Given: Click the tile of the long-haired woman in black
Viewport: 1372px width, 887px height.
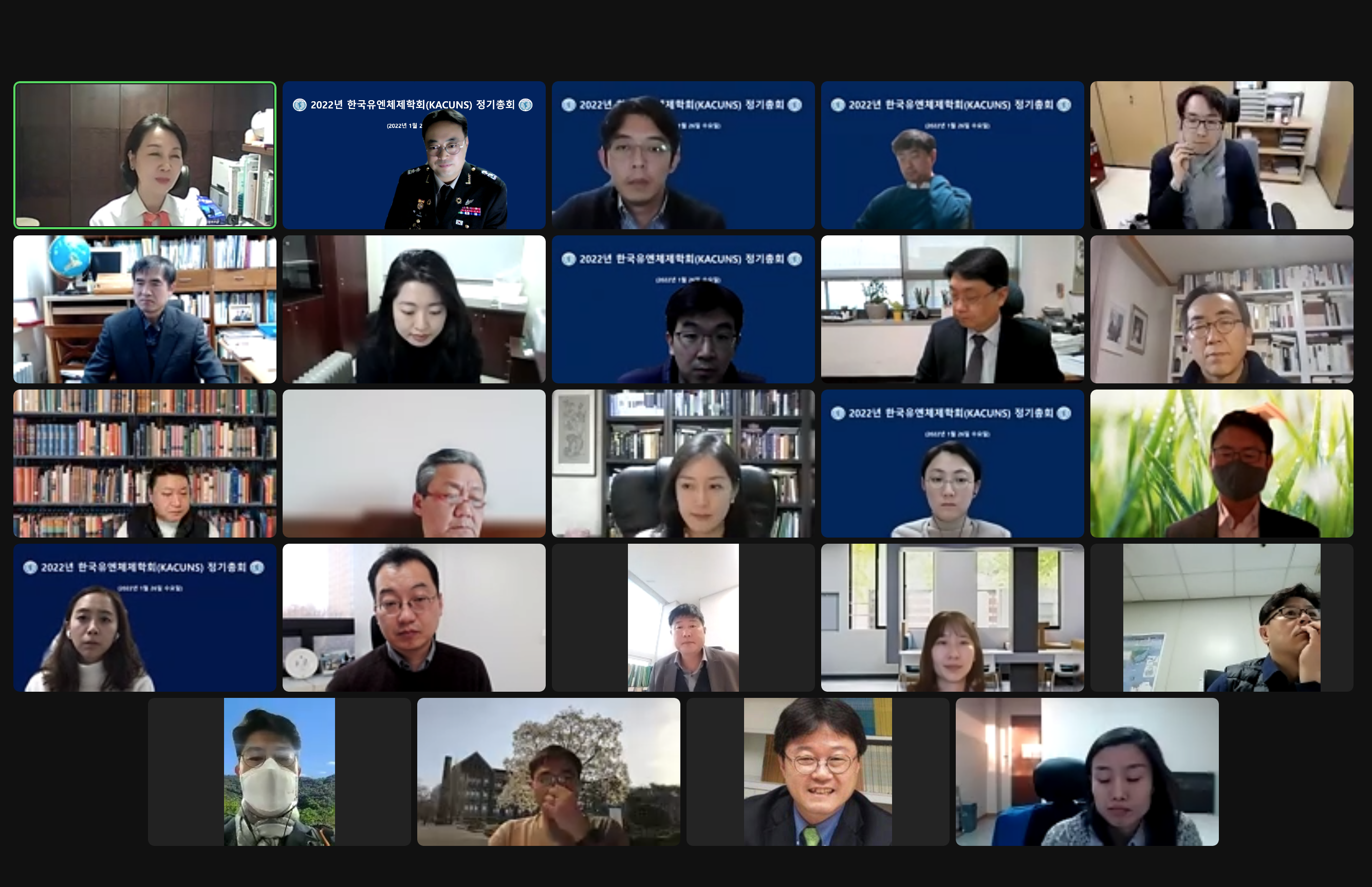Looking at the screenshot, I should coord(413,309).
